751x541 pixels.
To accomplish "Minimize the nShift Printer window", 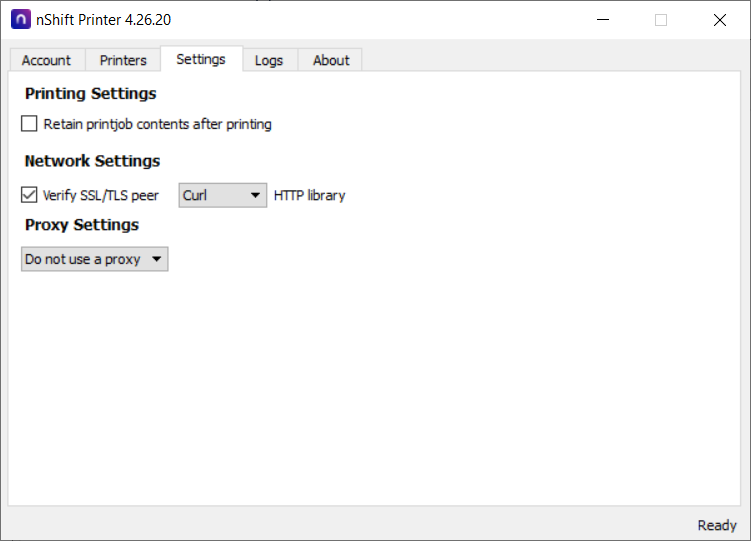I will (x=603, y=20).
